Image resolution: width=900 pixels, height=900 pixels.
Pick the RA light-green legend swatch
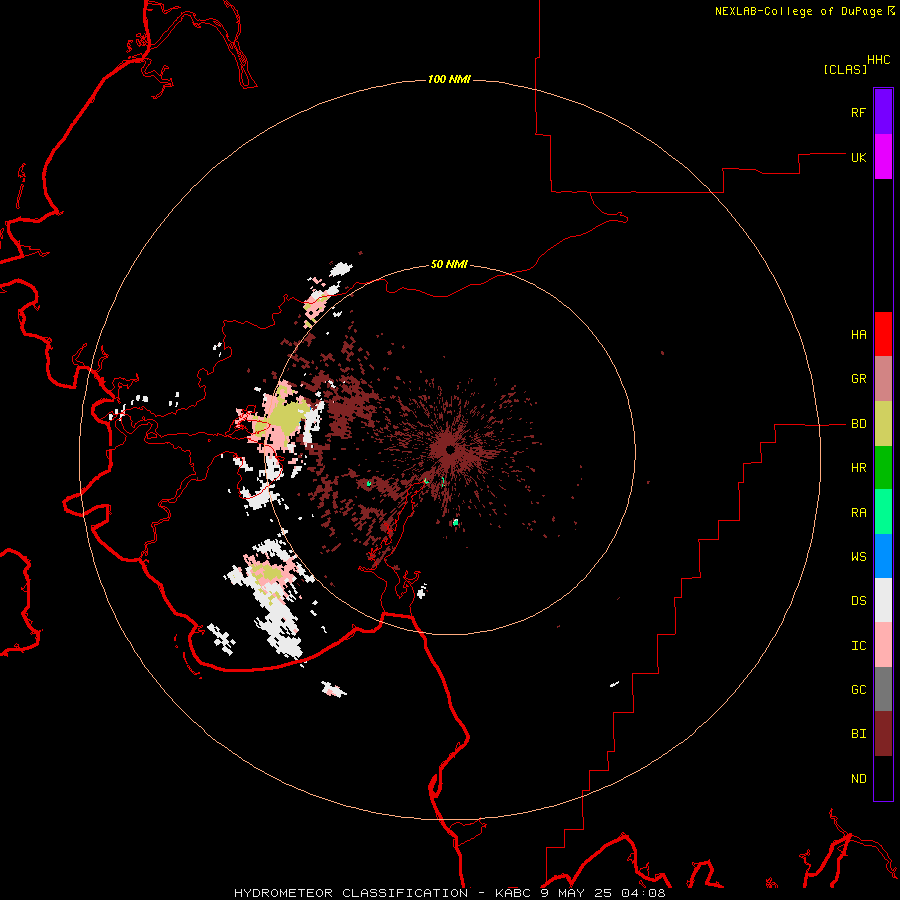[x=883, y=512]
